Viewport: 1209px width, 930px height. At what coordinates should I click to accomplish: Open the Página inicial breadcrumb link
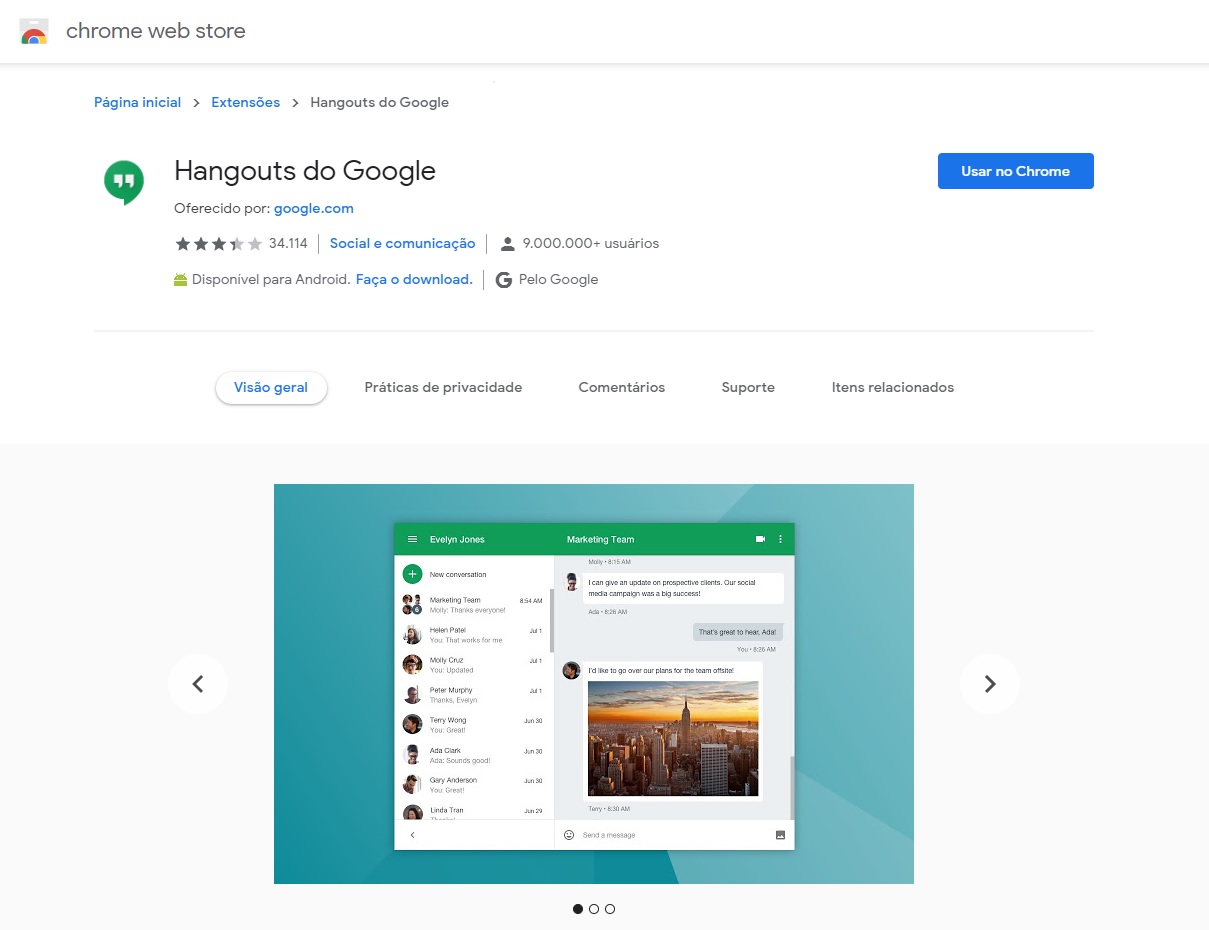[x=138, y=102]
